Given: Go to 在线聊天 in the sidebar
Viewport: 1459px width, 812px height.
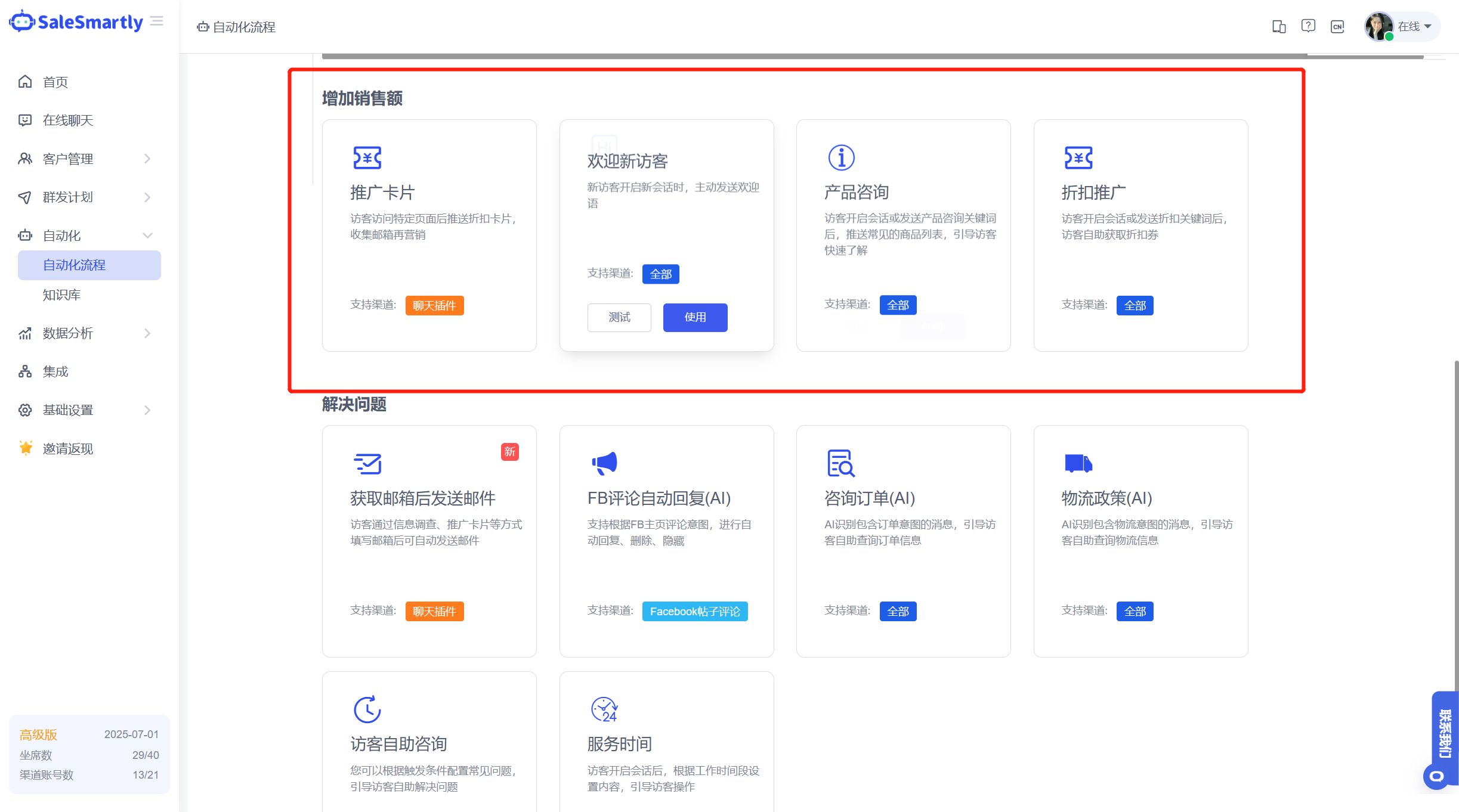Looking at the screenshot, I should coord(67,120).
